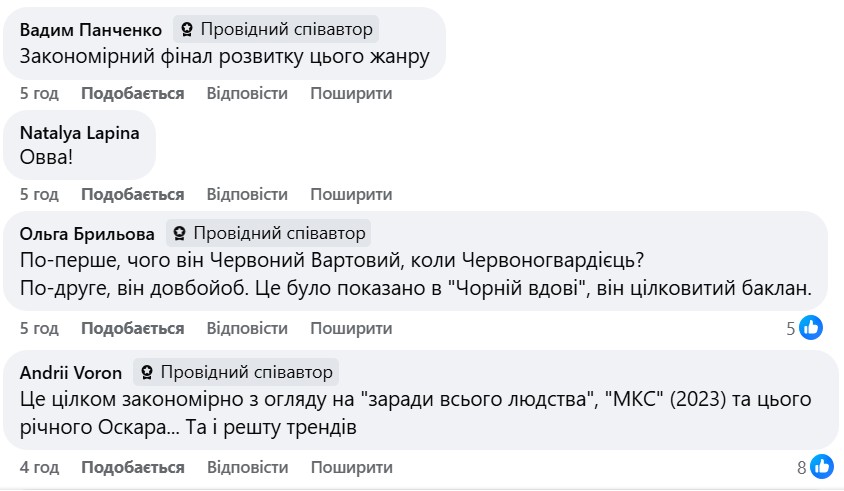Reply to Natalya Lapina's Овва! comment
This screenshot has height=491, width=844.
[x=247, y=194]
